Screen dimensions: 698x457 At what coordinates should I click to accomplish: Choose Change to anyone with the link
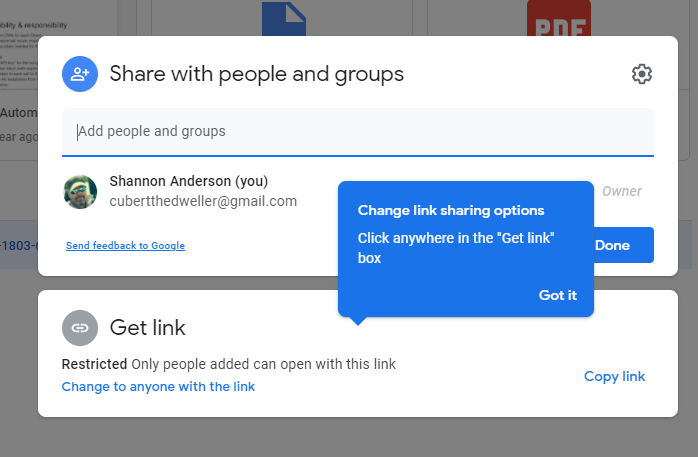[158, 387]
